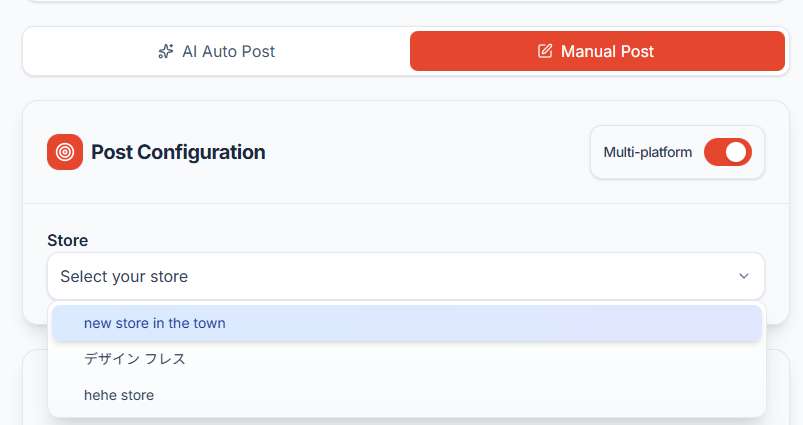Click the 'Manual Post' text label
803x425 pixels.
point(607,51)
